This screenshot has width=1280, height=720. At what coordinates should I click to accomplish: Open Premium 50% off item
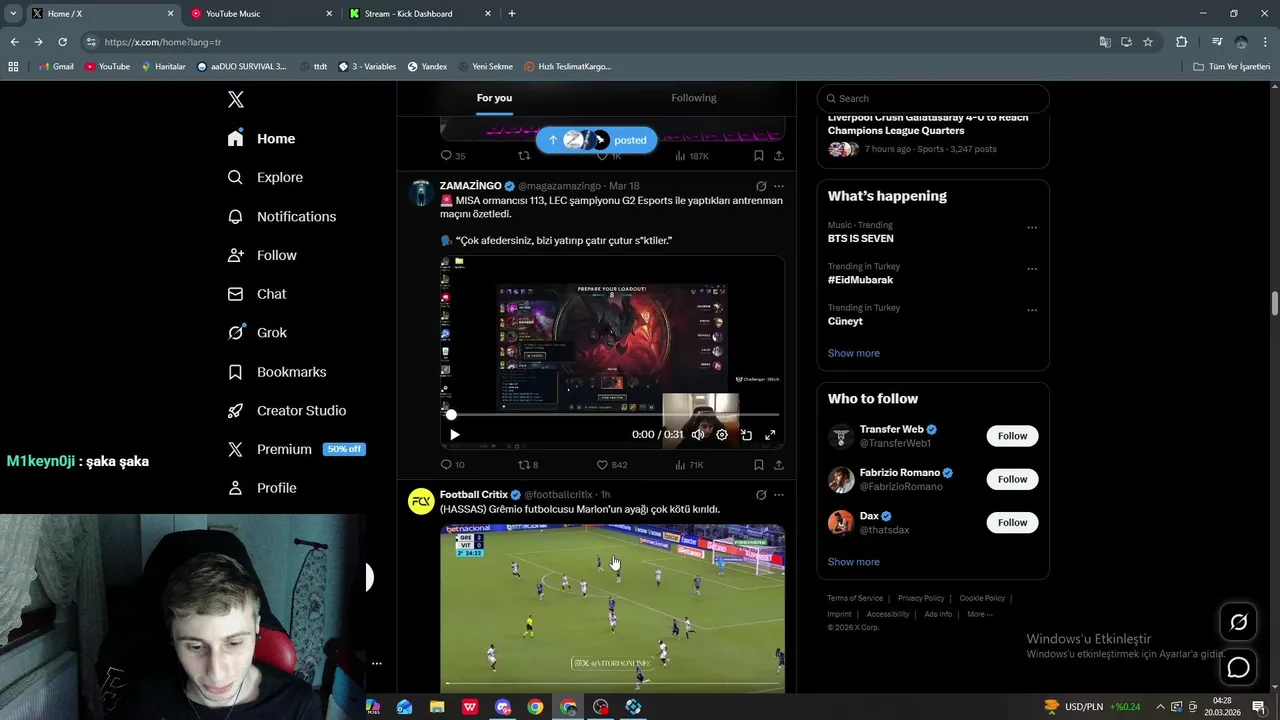(296, 450)
